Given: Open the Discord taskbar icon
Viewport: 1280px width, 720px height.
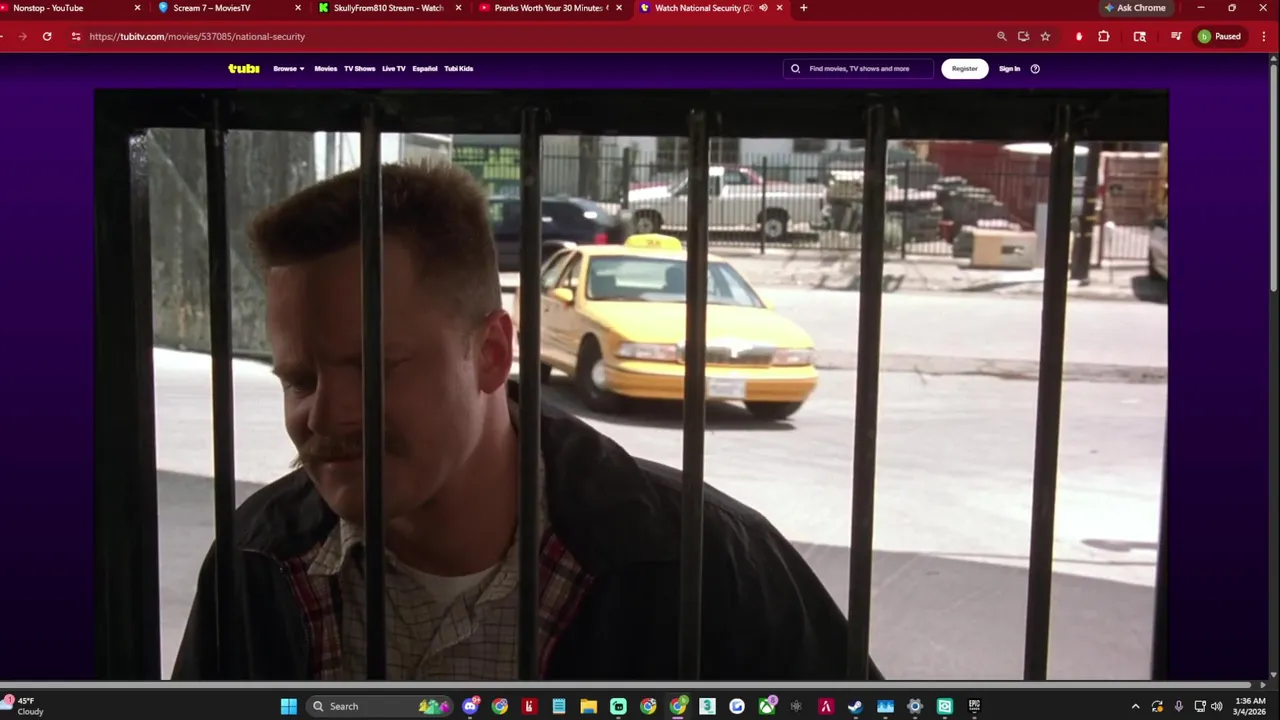Looking at the screenshot, I should coord(470,706).
